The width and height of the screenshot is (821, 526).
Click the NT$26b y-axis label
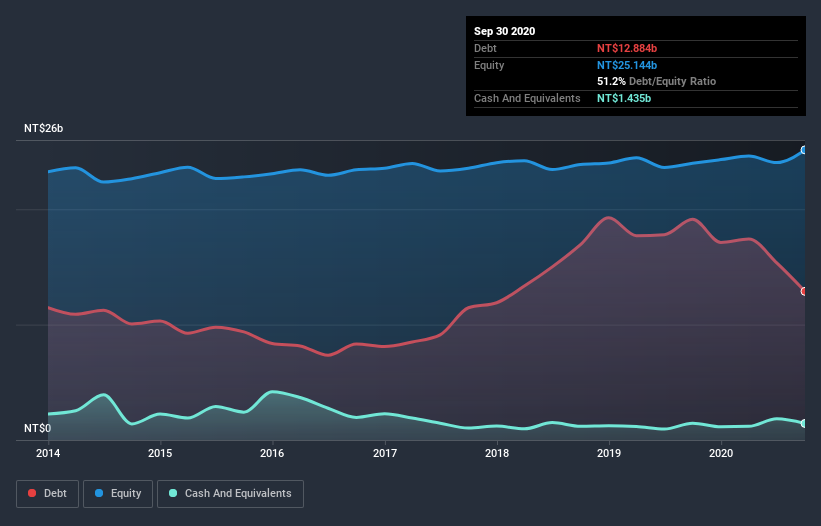[x=43, y=128]
